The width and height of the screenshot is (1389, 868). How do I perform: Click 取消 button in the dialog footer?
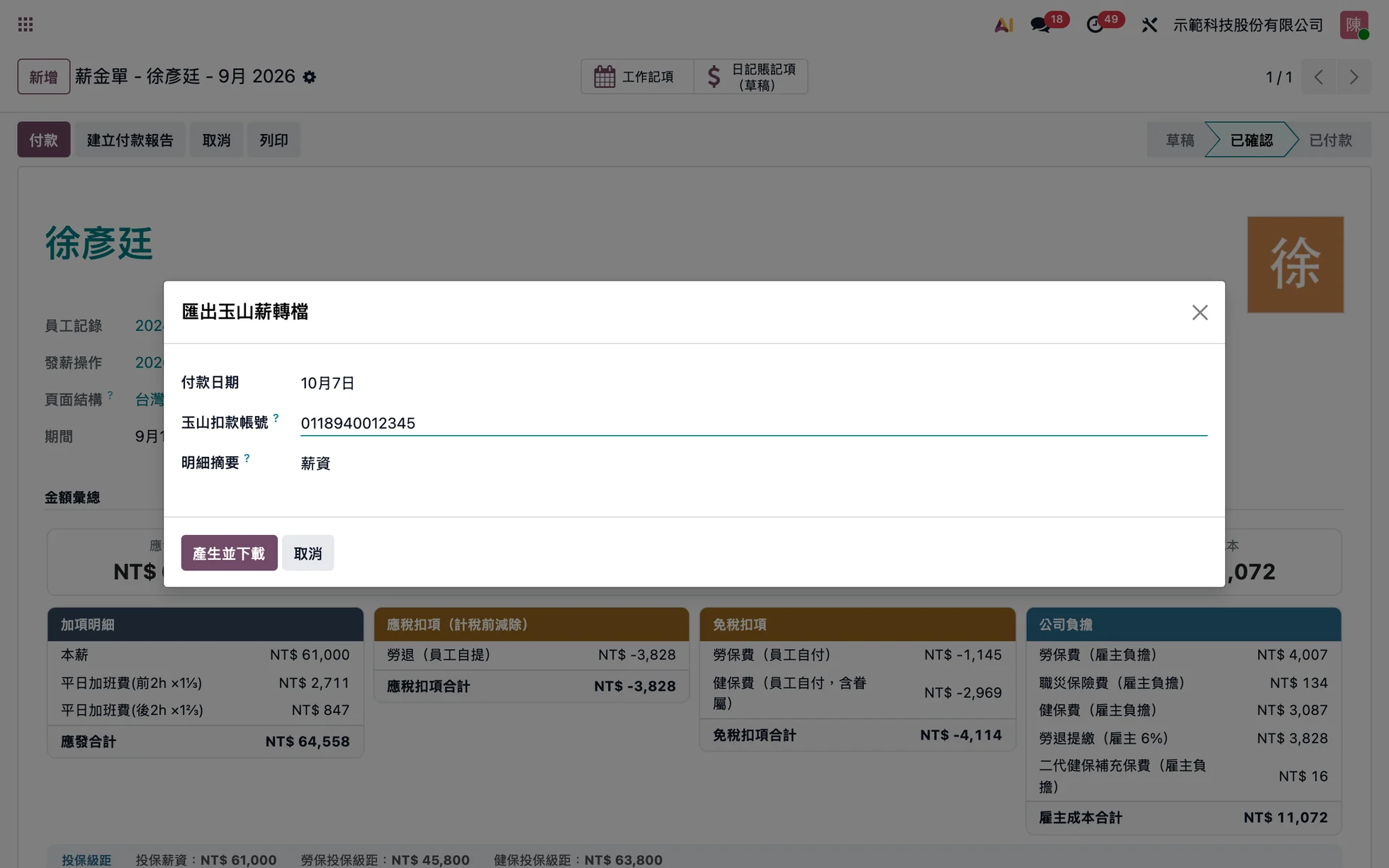point(308,553)
